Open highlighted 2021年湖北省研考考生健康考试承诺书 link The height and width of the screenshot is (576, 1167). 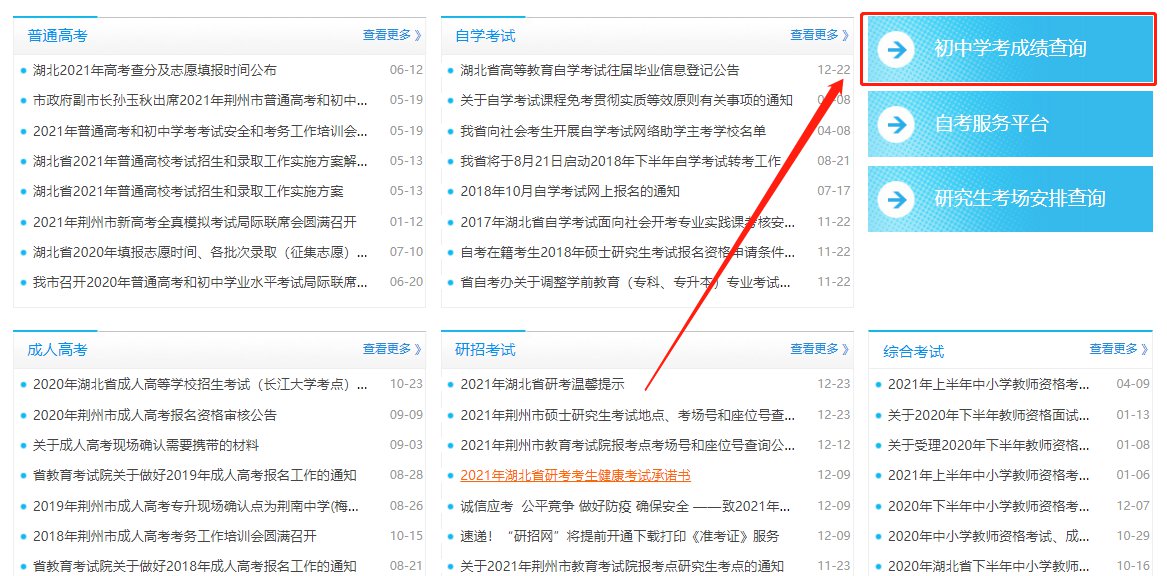click(575, 476)
